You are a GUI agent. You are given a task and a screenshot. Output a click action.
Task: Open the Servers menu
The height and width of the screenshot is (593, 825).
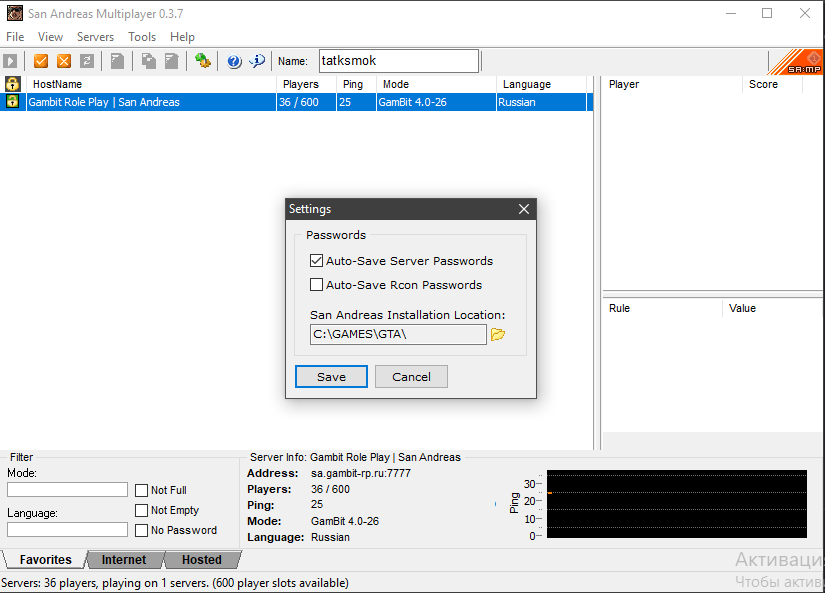[95, 37]
